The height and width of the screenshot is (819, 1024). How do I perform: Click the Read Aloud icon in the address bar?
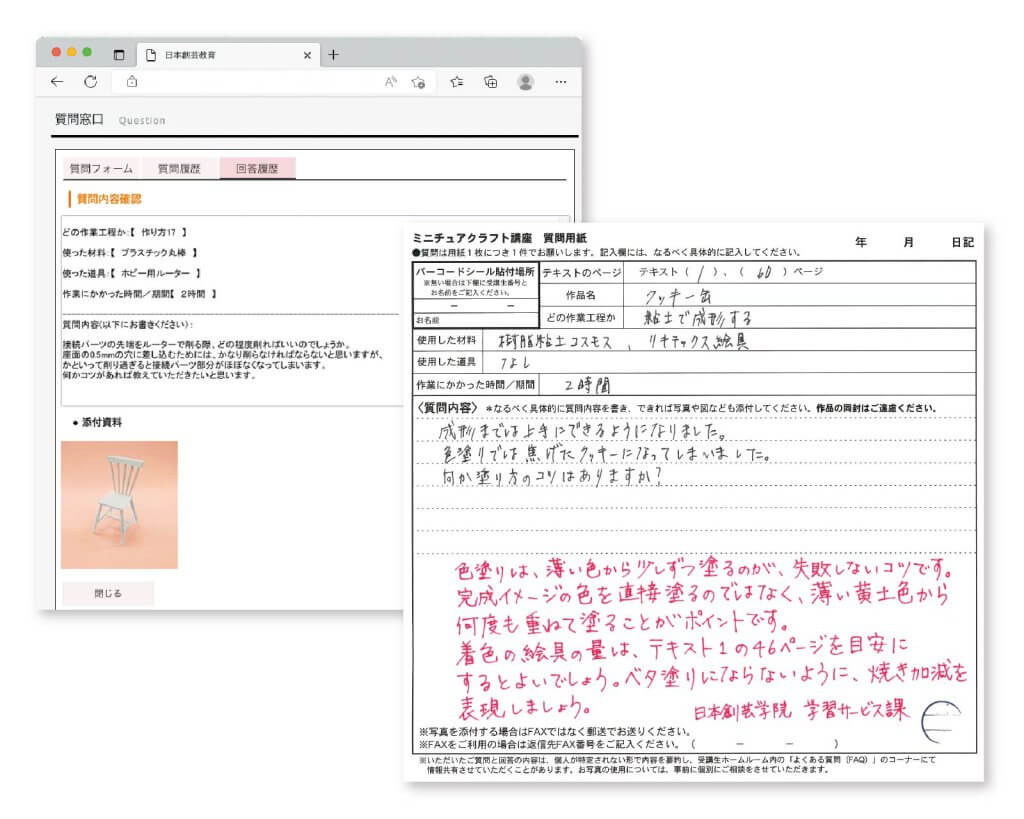[x=391, y=82]
